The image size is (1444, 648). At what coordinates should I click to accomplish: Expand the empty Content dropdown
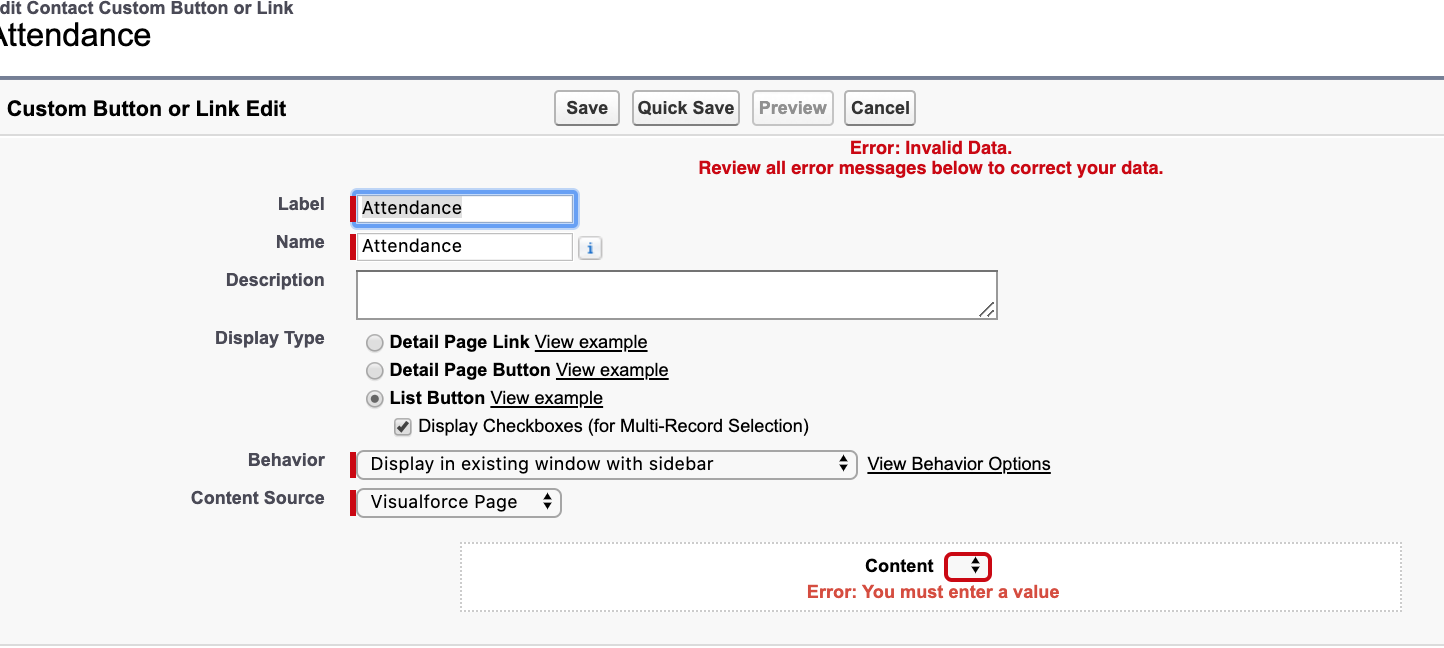[968, 567]
